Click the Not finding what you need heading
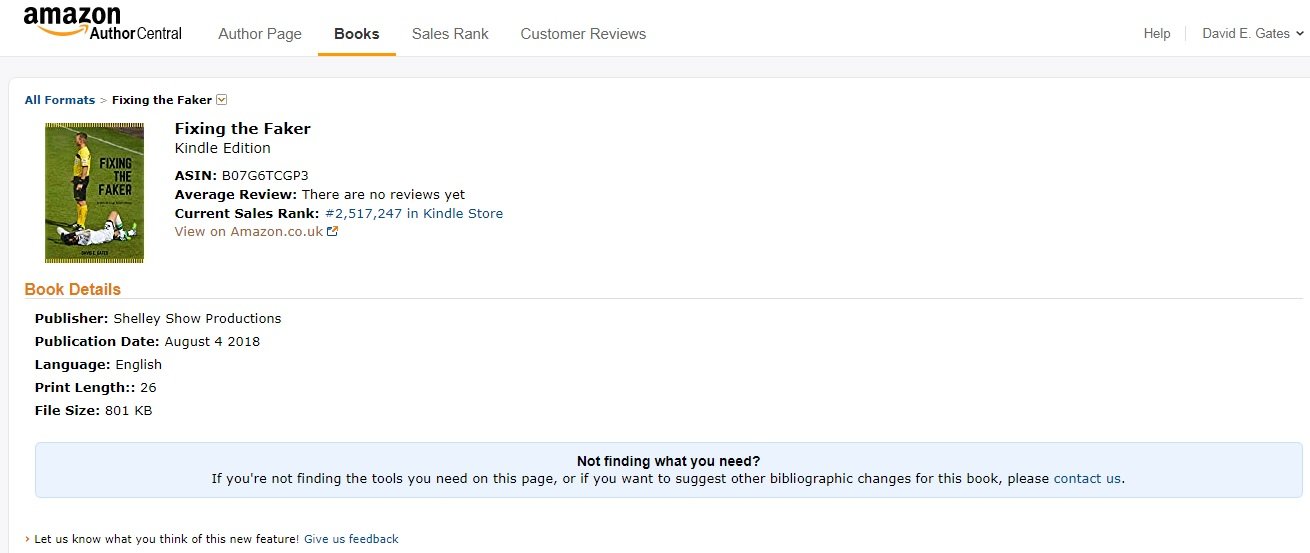Viewport: 1310px width, 553px height. tap(668, 461)
